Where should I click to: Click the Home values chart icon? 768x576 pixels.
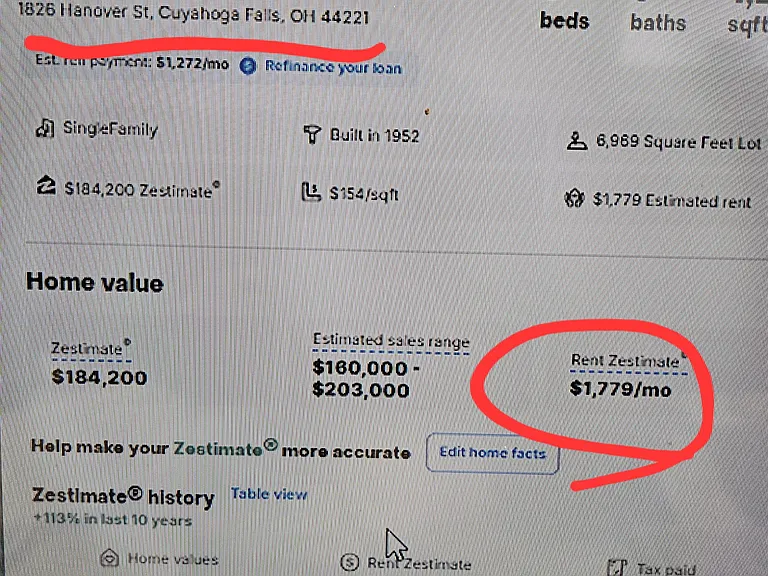pos(109,558)
